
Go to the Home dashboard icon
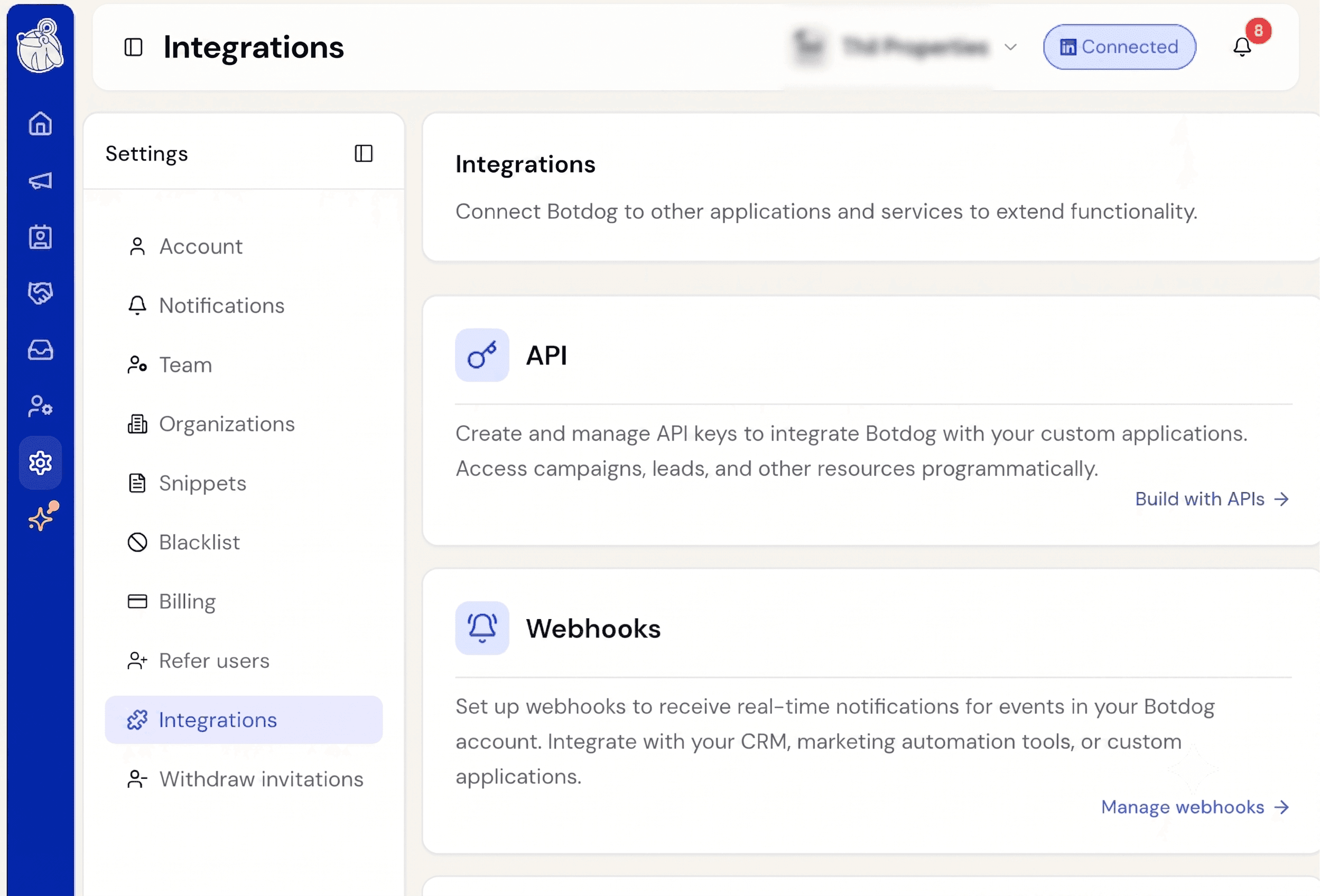[x=40, y=123]
